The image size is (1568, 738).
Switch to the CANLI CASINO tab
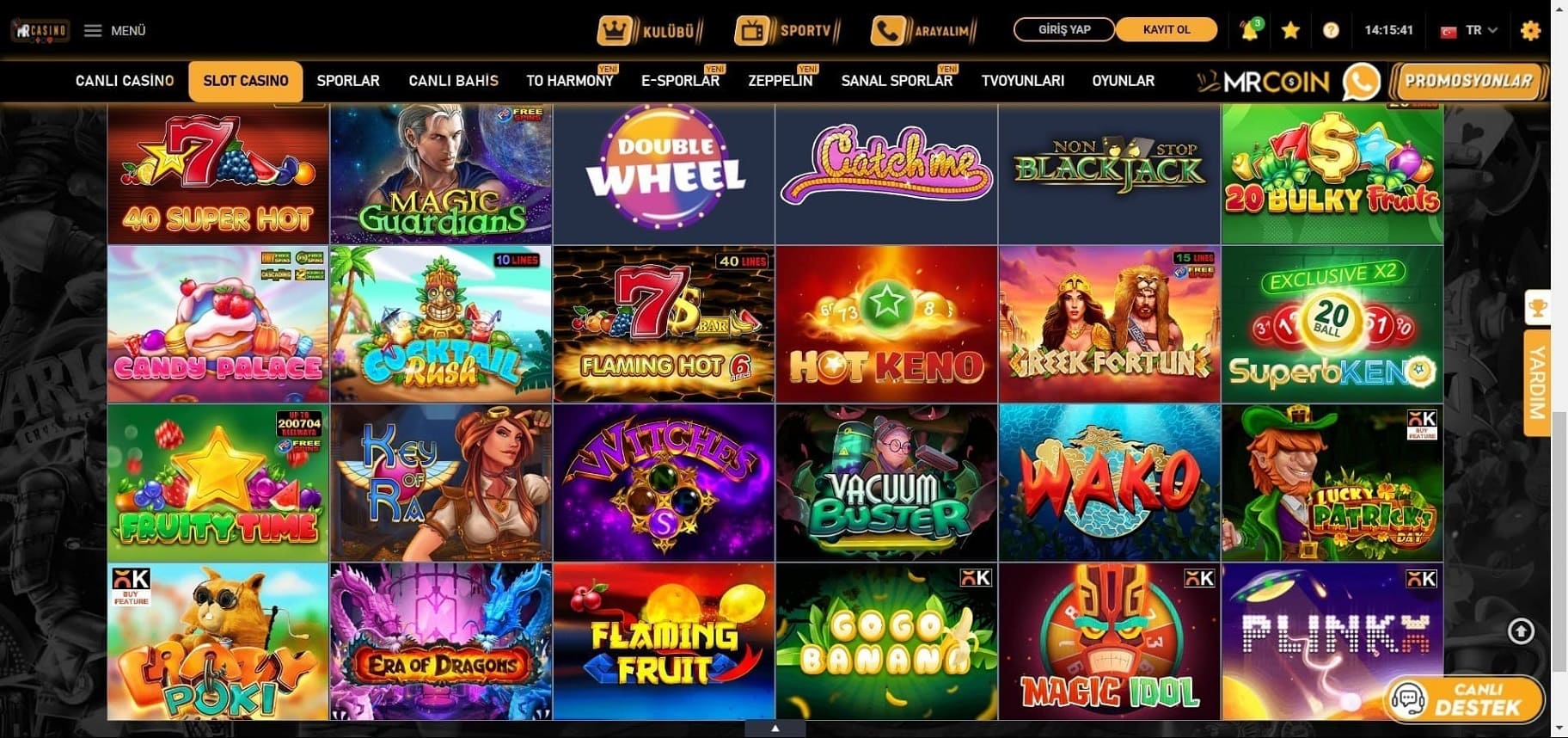coord(125,81)
